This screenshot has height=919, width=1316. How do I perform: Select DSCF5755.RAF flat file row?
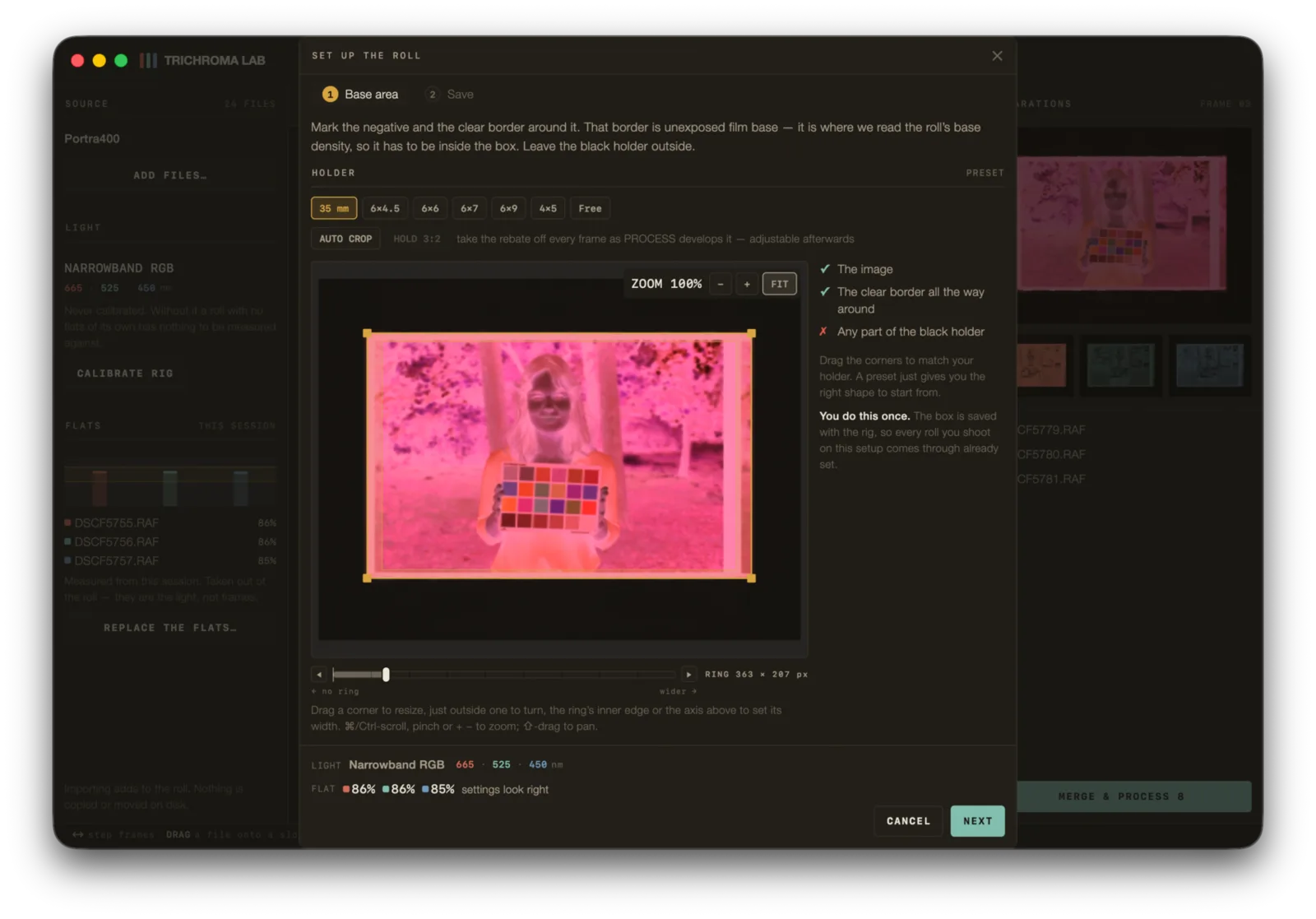[x=170, y=523]
